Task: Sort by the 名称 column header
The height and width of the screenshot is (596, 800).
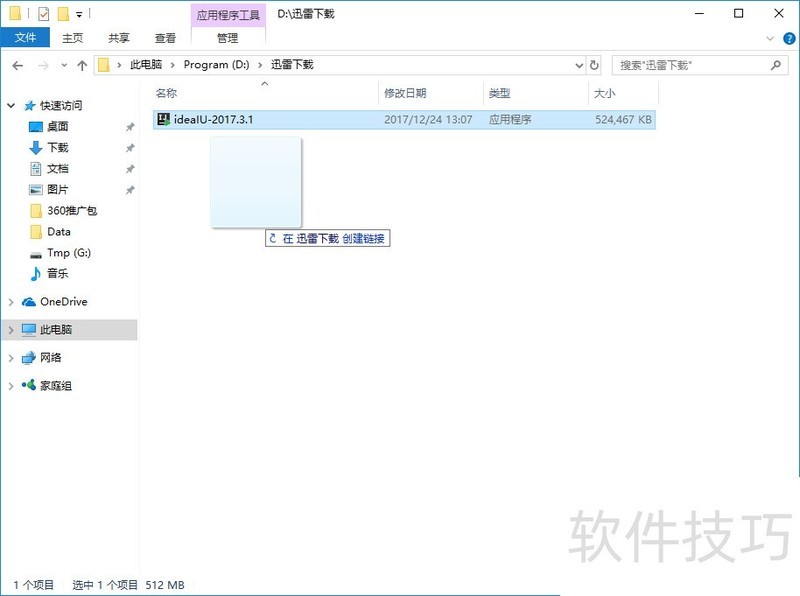Action: click(166, 93)
